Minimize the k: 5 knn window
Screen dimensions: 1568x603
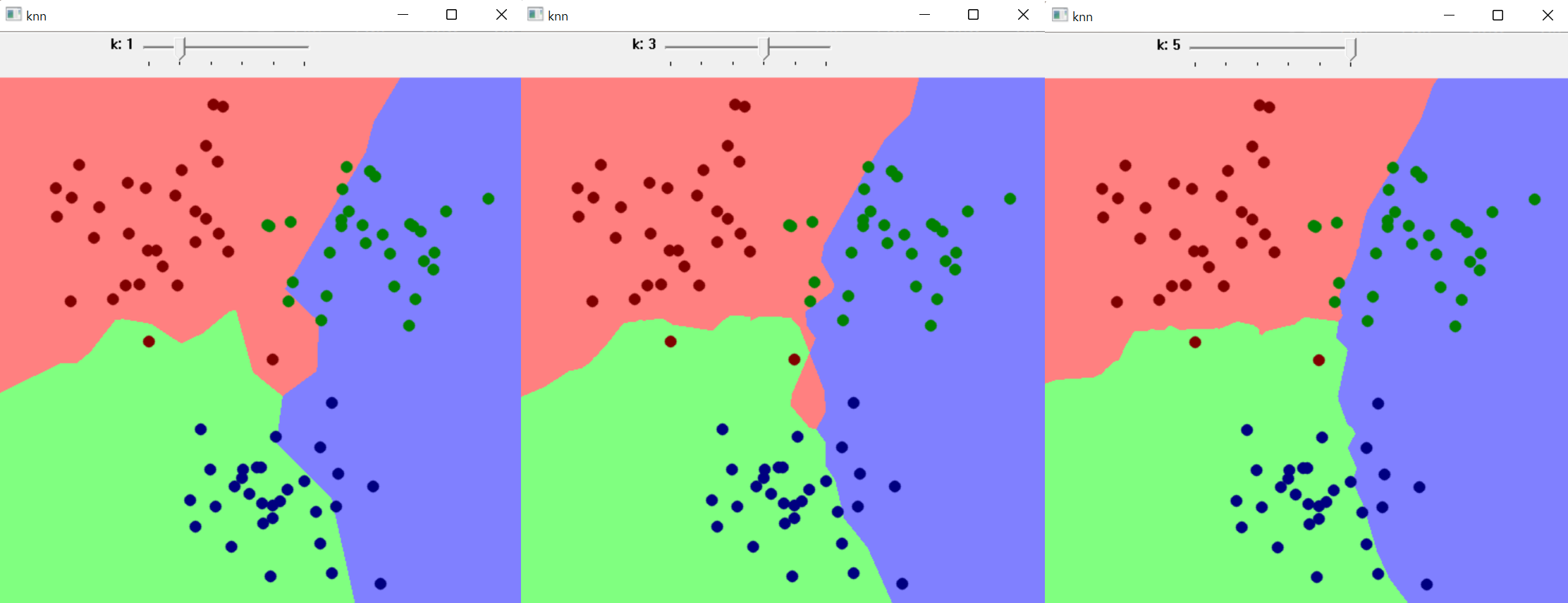click(x=1449, y=16)
